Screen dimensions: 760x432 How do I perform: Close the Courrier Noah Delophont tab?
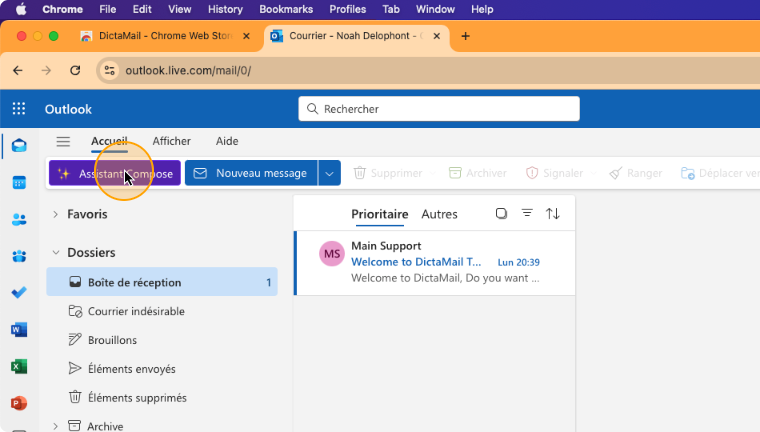click(437, 36)
